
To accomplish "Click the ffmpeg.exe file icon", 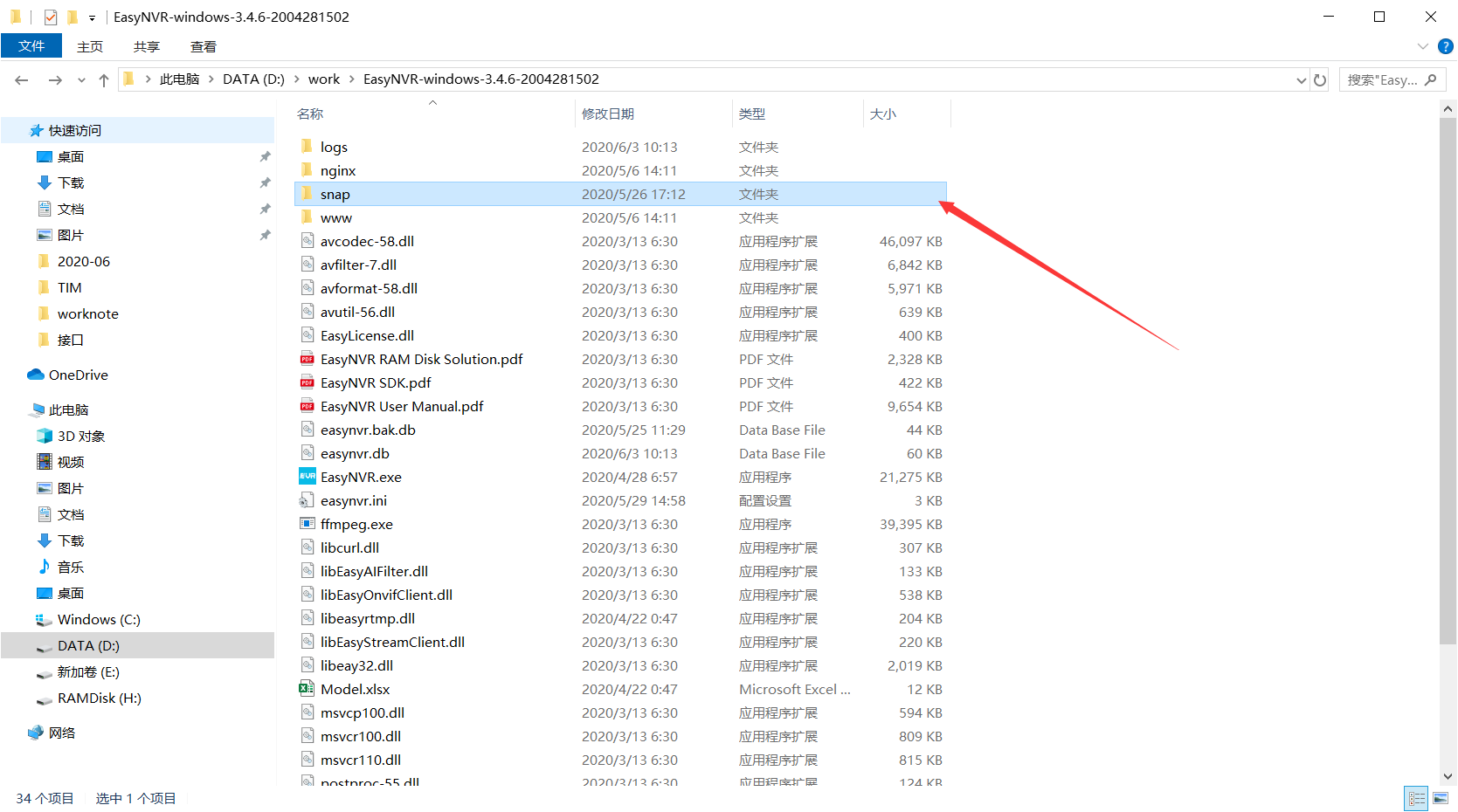I will click(x=307, y=523).
